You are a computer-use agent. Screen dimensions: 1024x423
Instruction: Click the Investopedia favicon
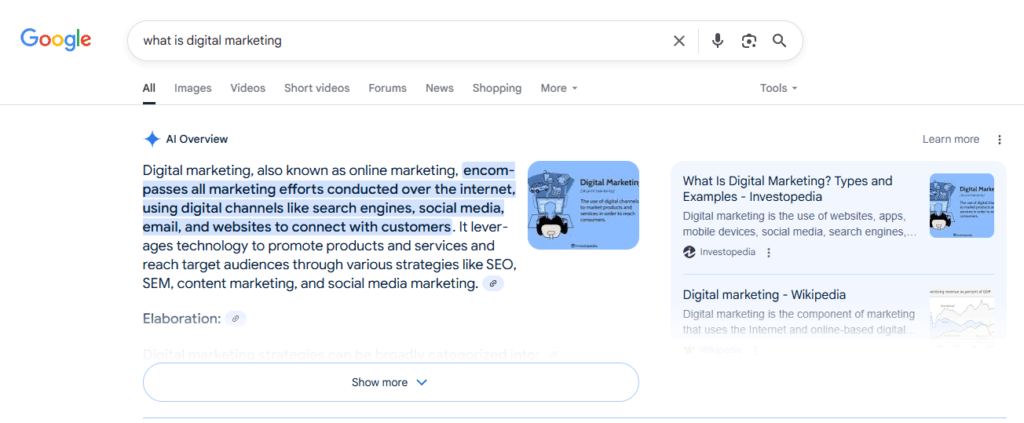coord(689,252)
